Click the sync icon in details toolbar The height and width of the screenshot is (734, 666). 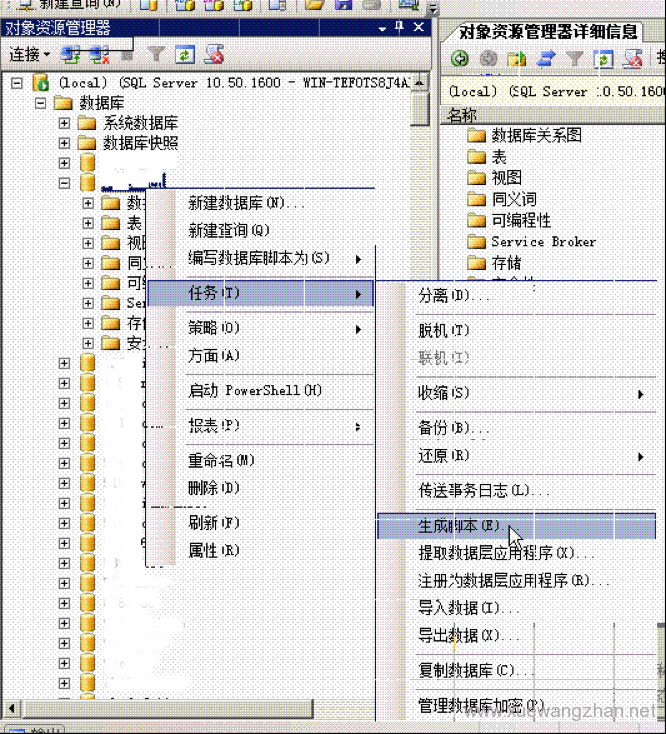click(x=546, y=59)
